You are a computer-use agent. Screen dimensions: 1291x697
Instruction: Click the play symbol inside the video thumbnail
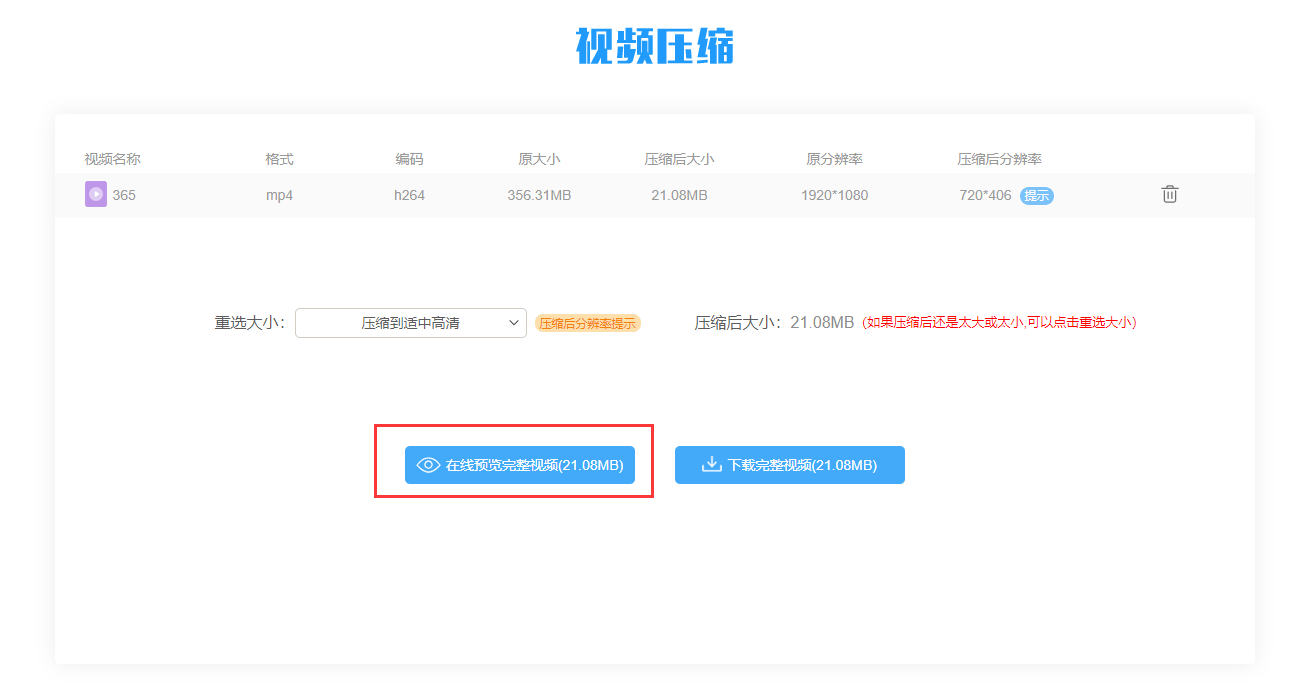95,194
